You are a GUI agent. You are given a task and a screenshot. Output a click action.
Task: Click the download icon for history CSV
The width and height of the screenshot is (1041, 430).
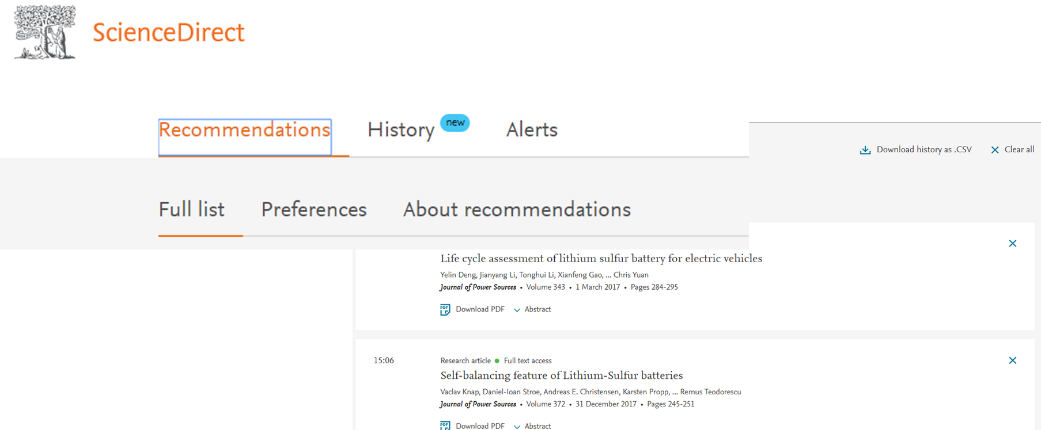click(865, 150)
